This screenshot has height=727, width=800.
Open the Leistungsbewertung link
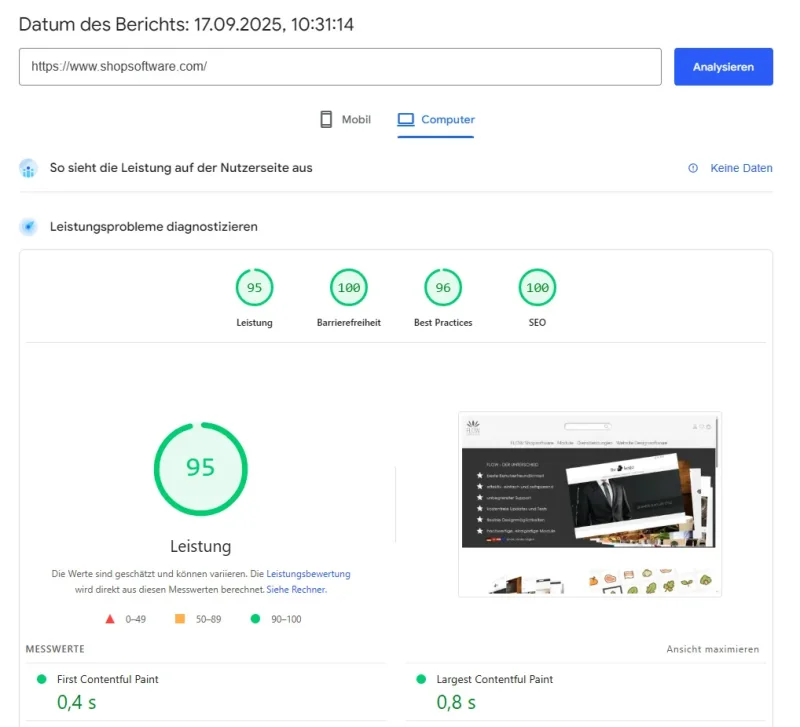coord(308,574)
